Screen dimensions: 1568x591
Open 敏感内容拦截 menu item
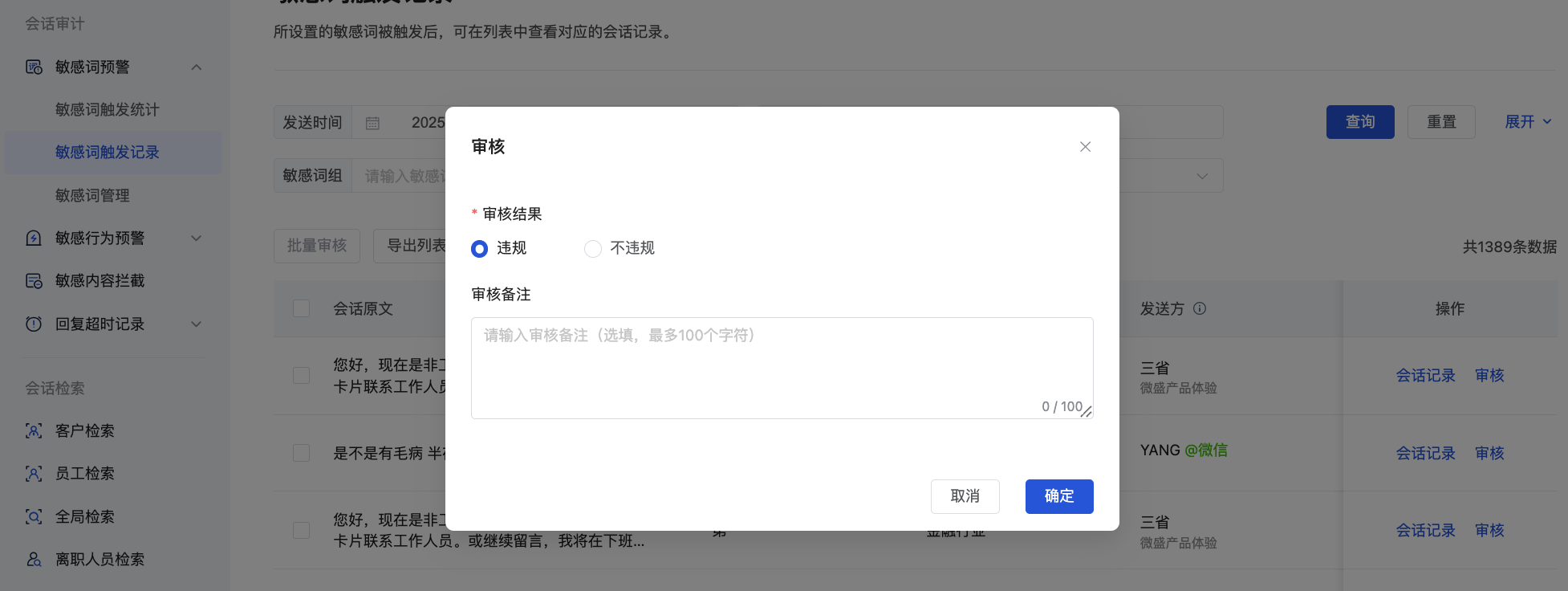click(x=100, y=281)
